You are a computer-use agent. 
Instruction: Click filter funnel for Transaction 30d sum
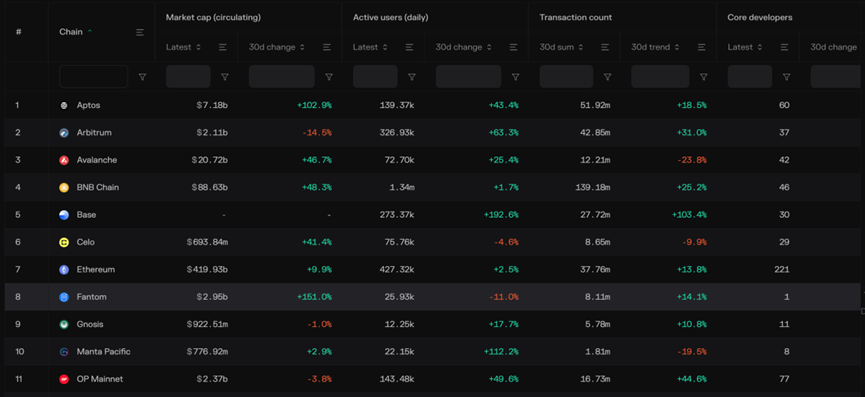coord(607,77)
